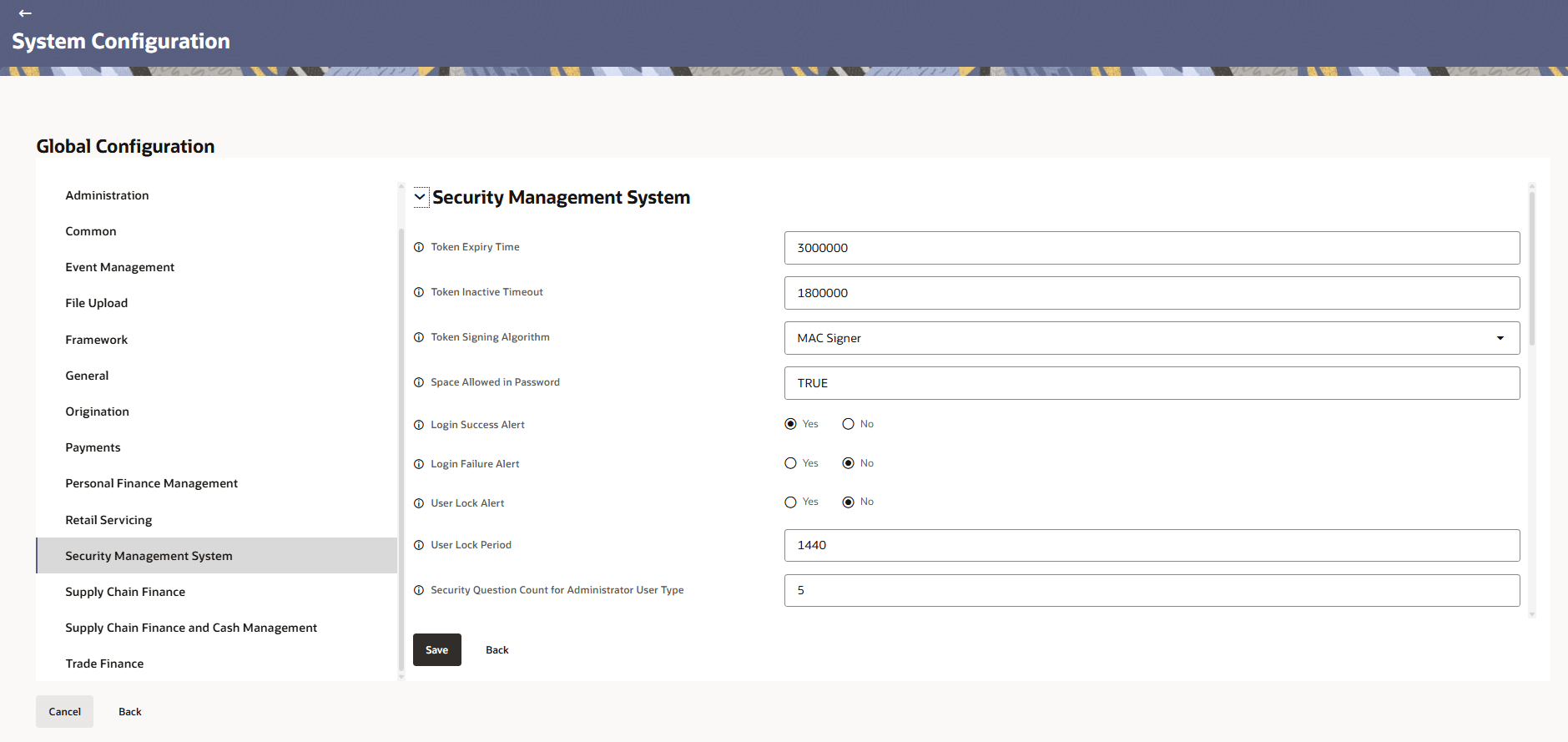Open the Supply Chain Finance category
This screenshot has width=1568, height=742.
click(216, 592)
